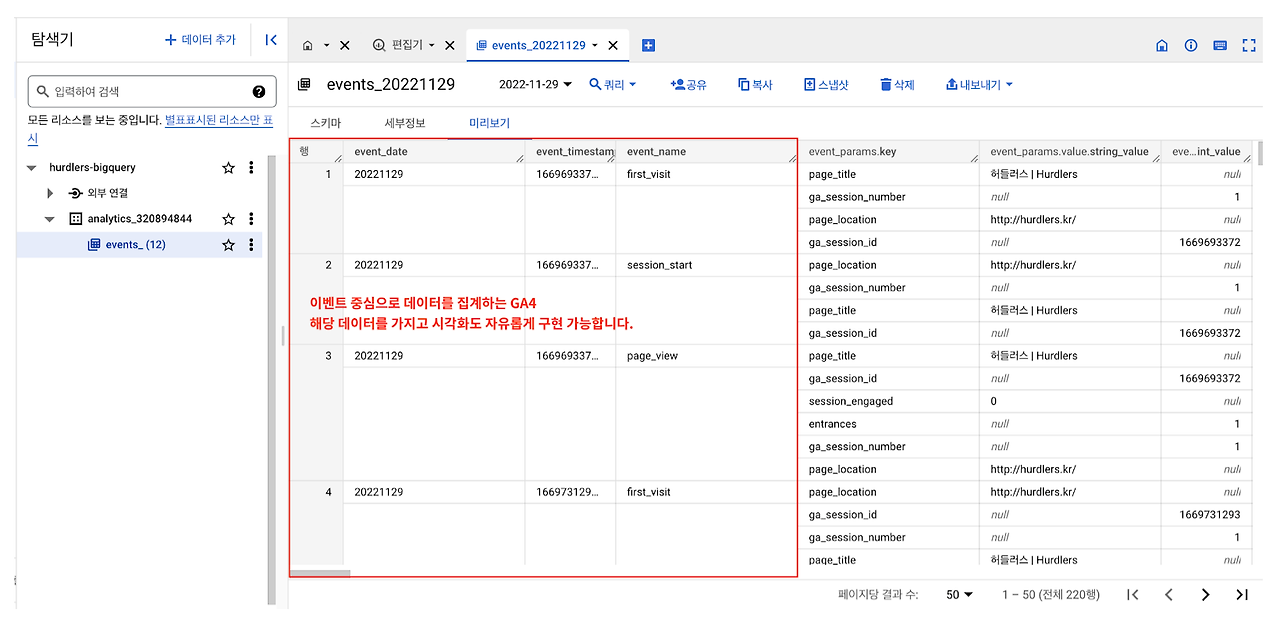Go to the first results page

click(x=1132, y=594)
